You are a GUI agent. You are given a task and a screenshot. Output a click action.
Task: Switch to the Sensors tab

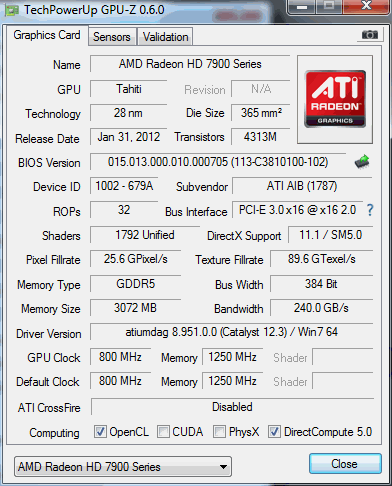(112, 37)
